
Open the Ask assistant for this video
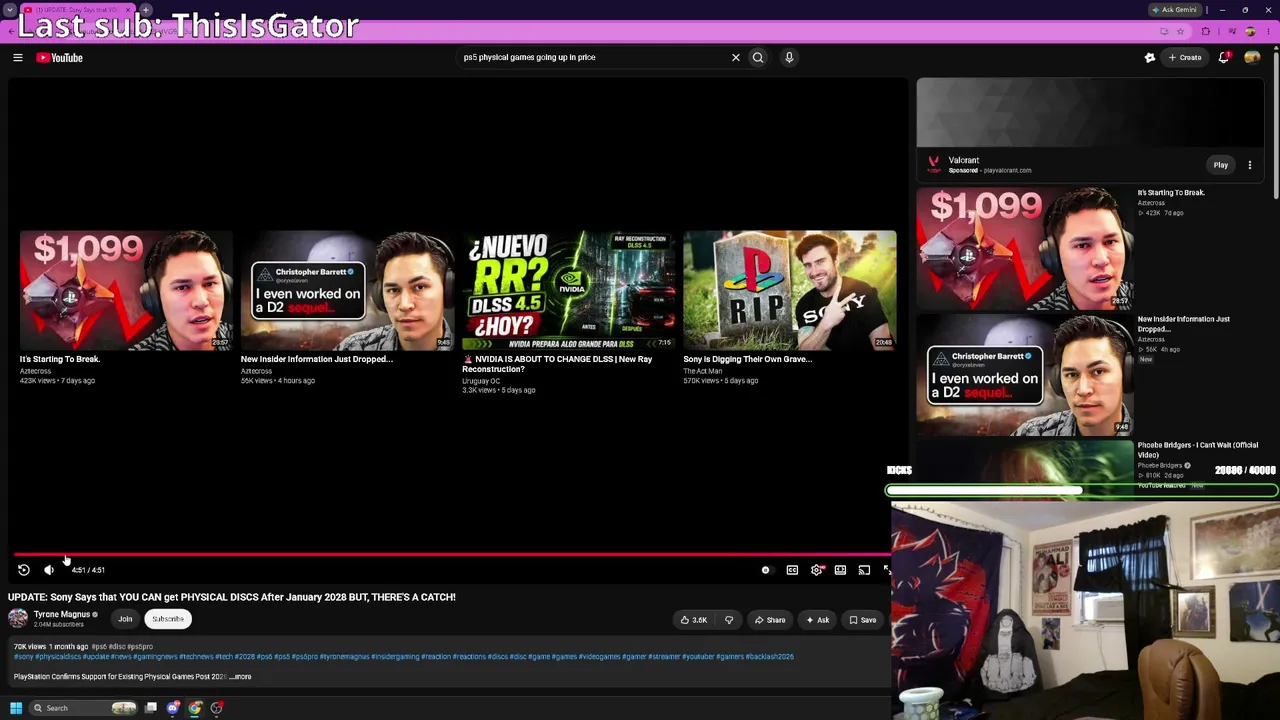(x=818, y=620)
